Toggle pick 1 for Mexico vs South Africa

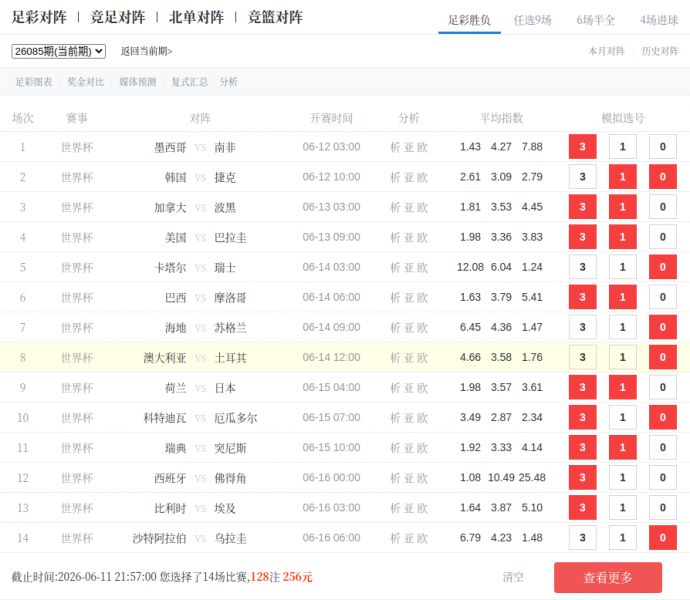click(x=623, y=147)
